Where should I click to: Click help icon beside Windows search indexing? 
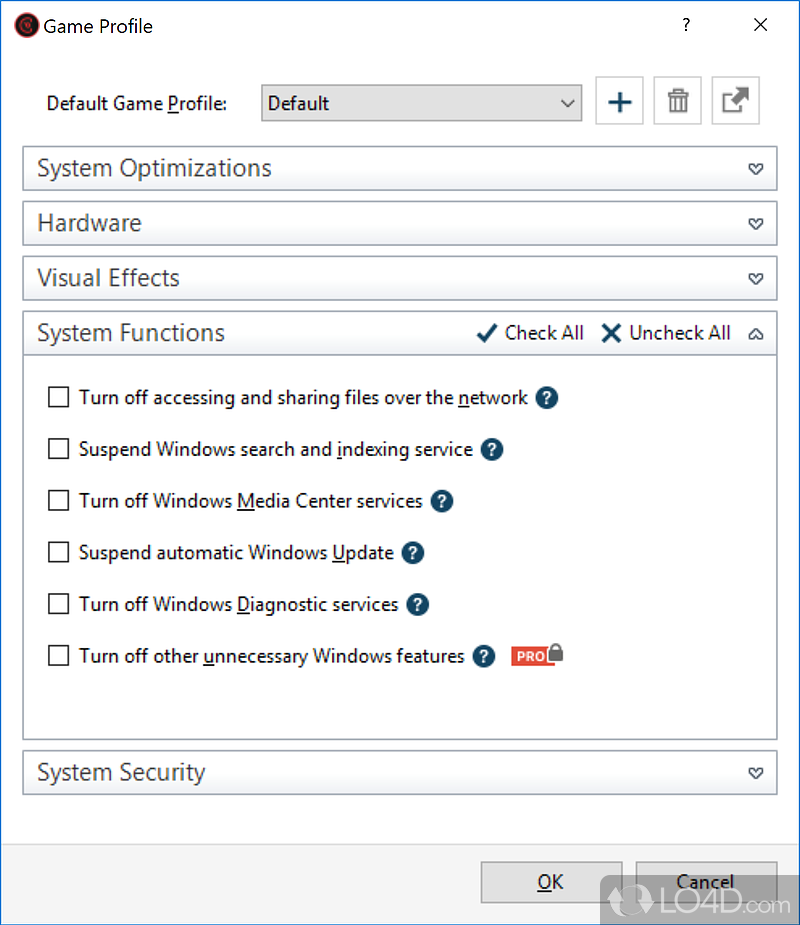coord(491,450)
